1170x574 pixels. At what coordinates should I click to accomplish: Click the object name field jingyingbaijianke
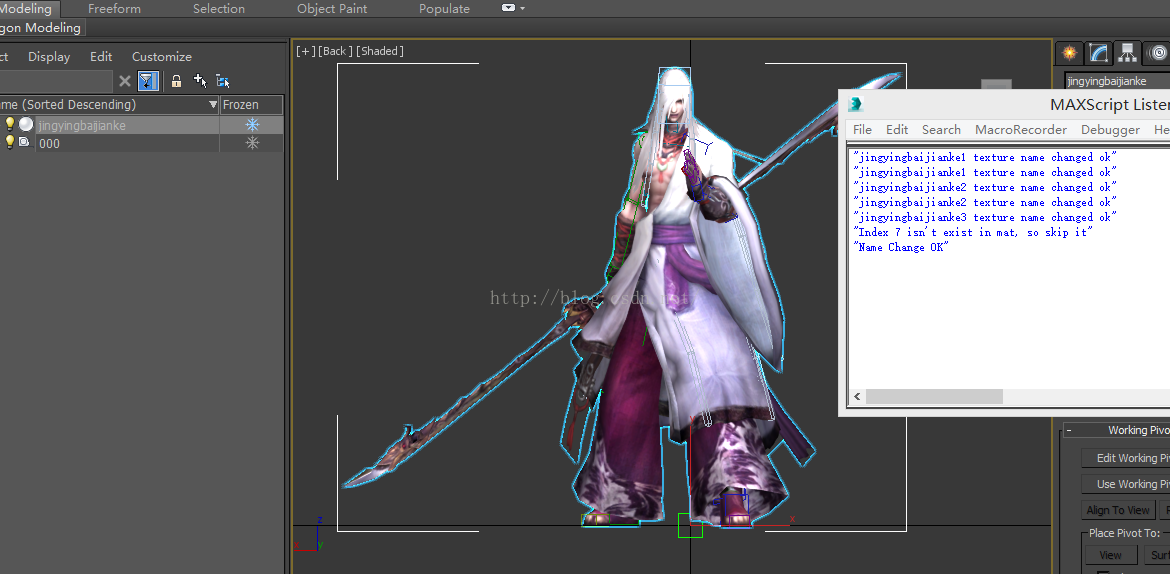[x=1117, y=81]
